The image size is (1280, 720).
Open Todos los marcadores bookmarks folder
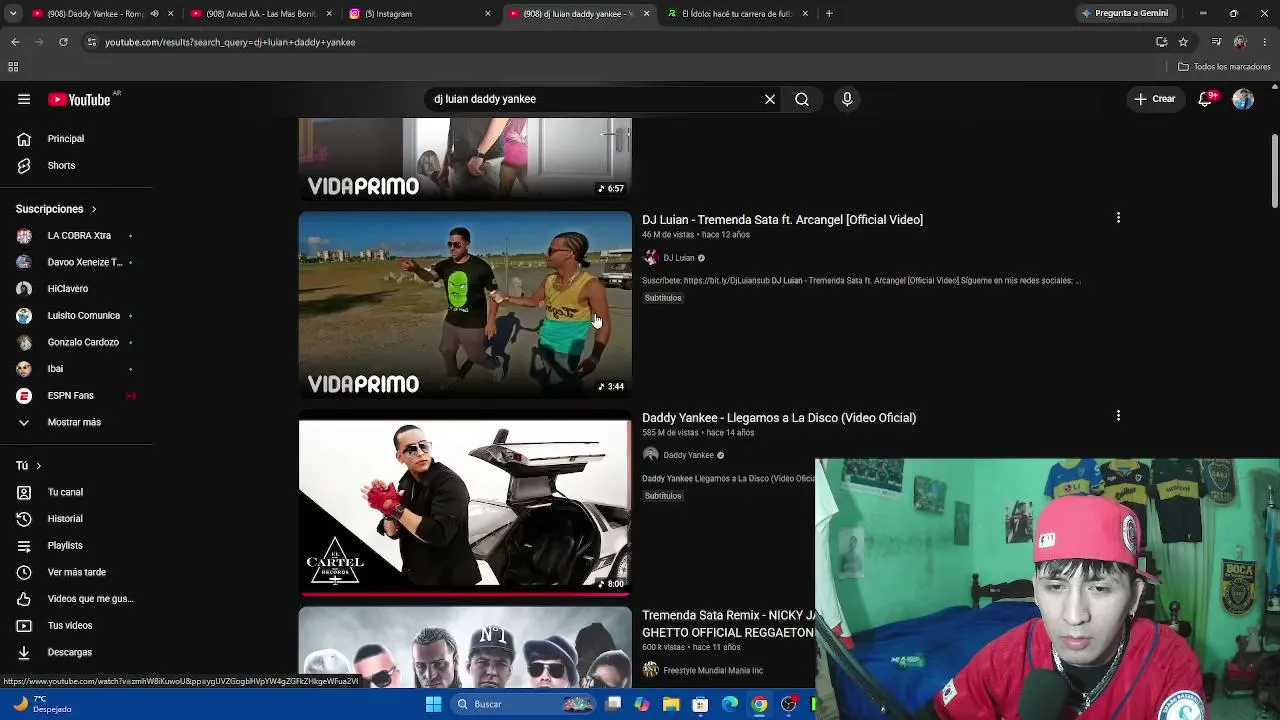[x=1224, y=67]
